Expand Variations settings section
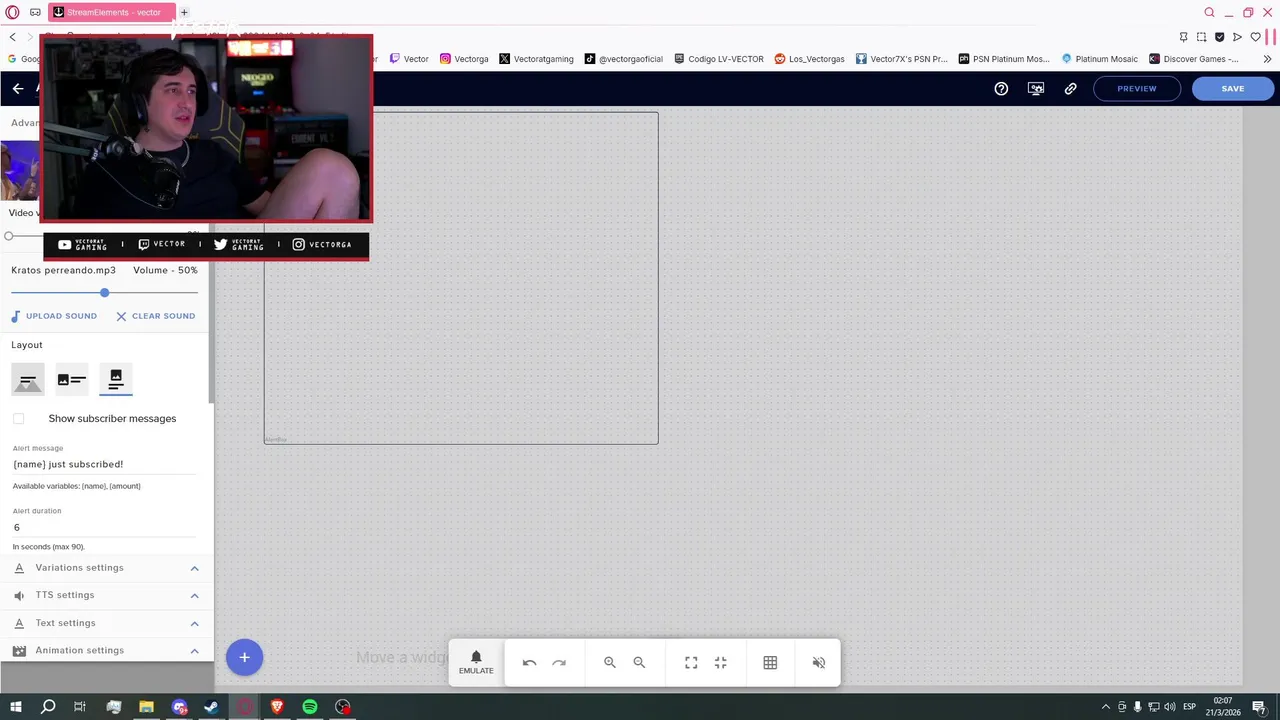The image size is (1280, 720). 107,568
